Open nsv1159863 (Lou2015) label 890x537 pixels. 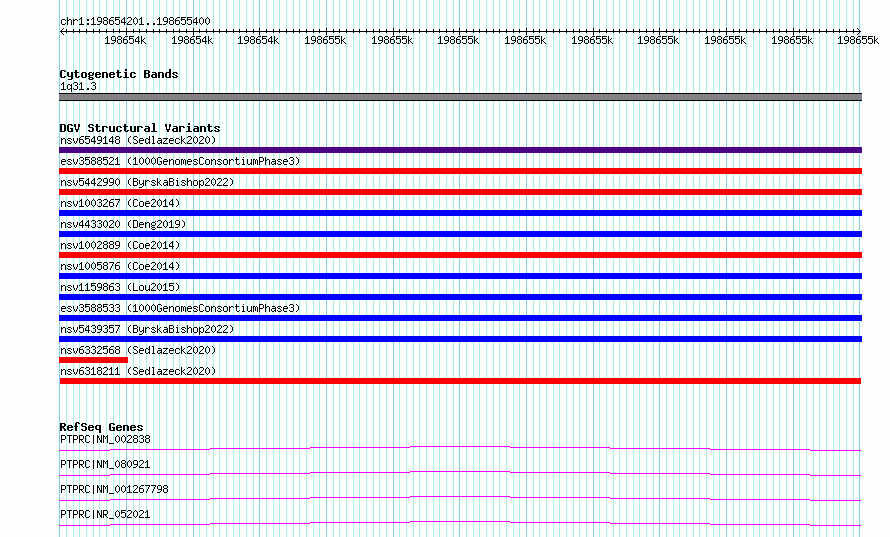(120, 287)
